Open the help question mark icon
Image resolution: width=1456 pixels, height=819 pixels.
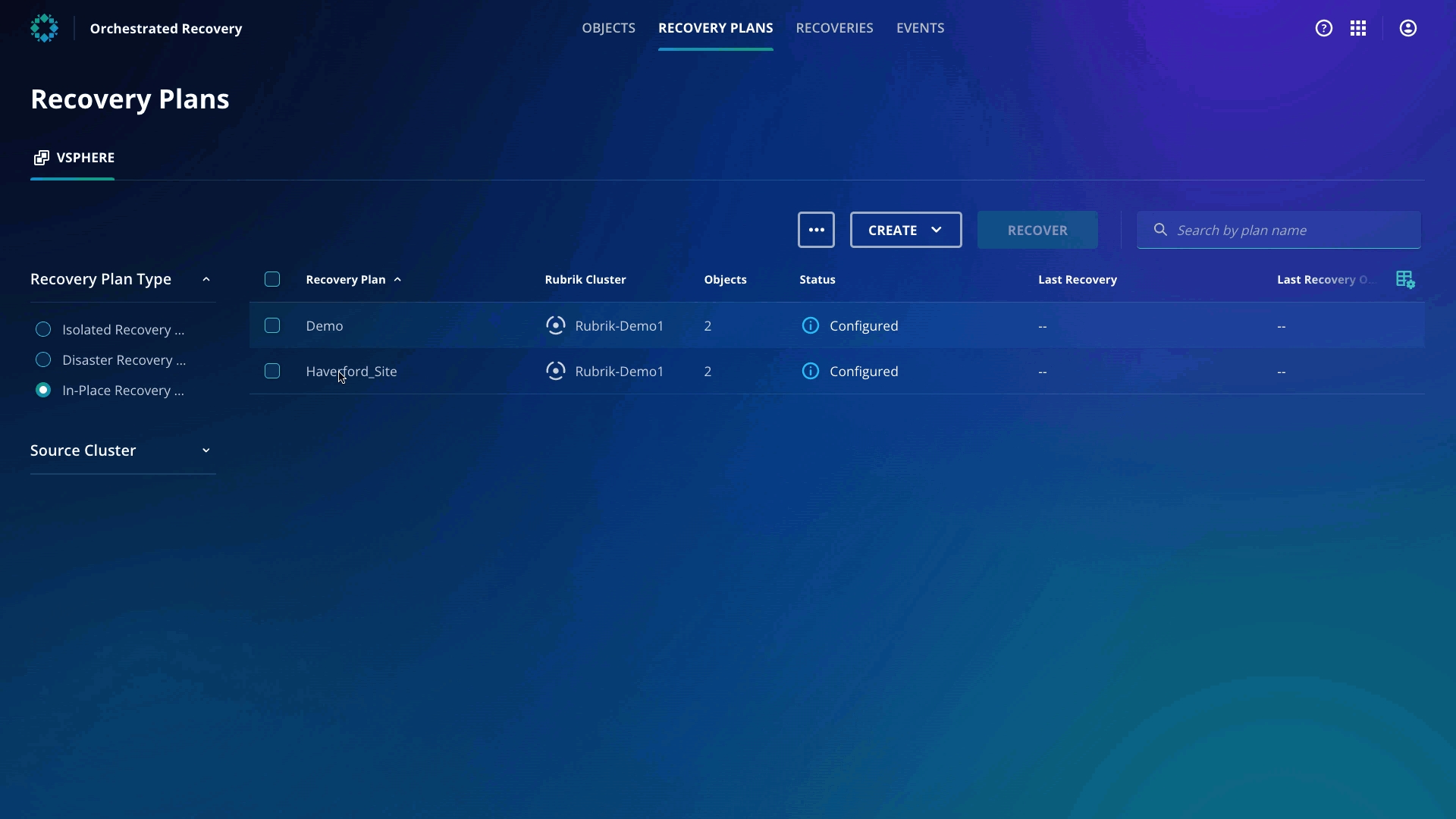pyautogui.click(x=1323, y=28)
